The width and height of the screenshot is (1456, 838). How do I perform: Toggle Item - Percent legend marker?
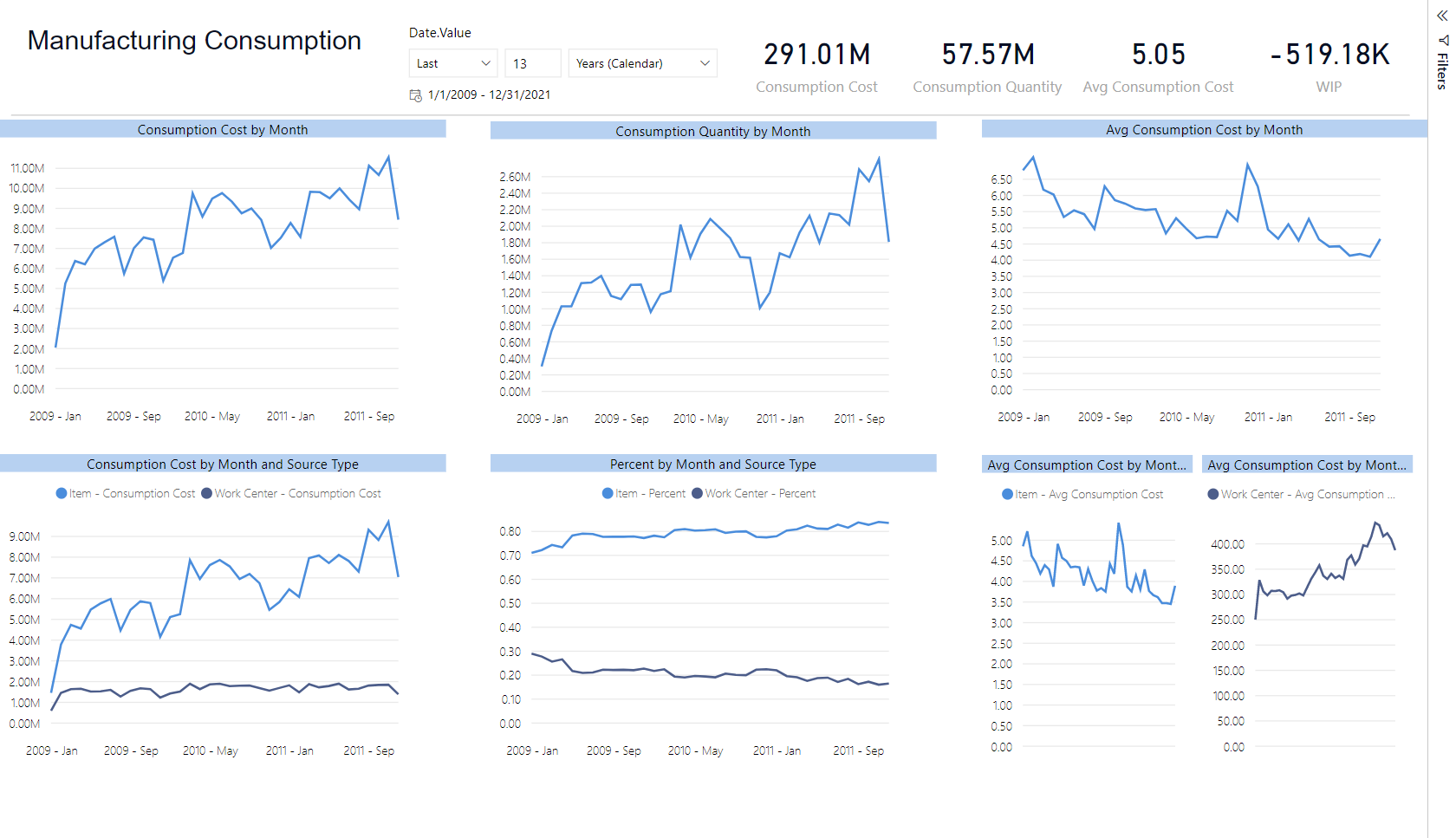(x=608, y=493)
